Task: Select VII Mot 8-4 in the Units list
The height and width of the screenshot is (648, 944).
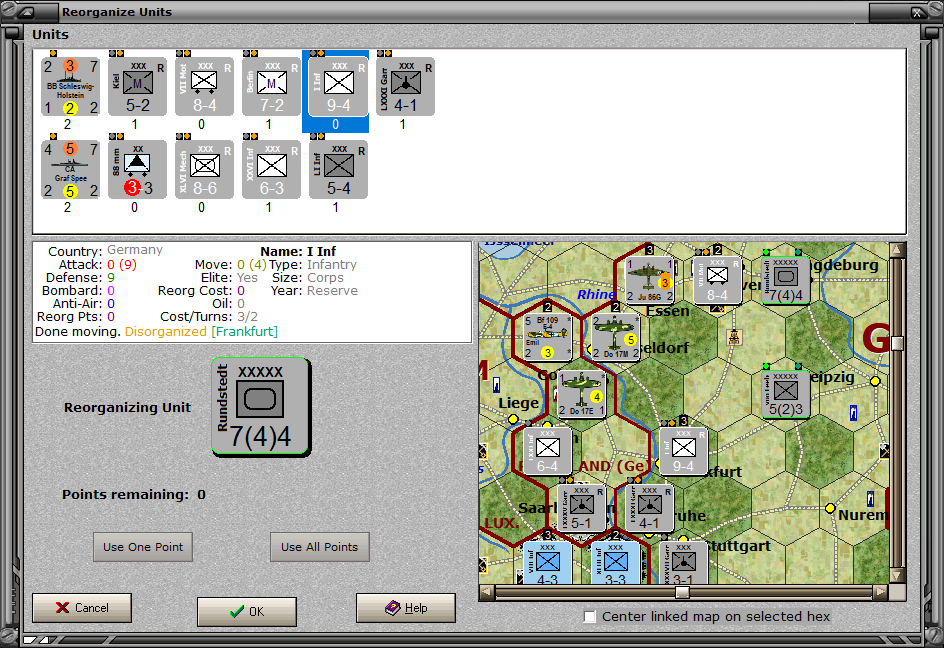Action: 204,87
